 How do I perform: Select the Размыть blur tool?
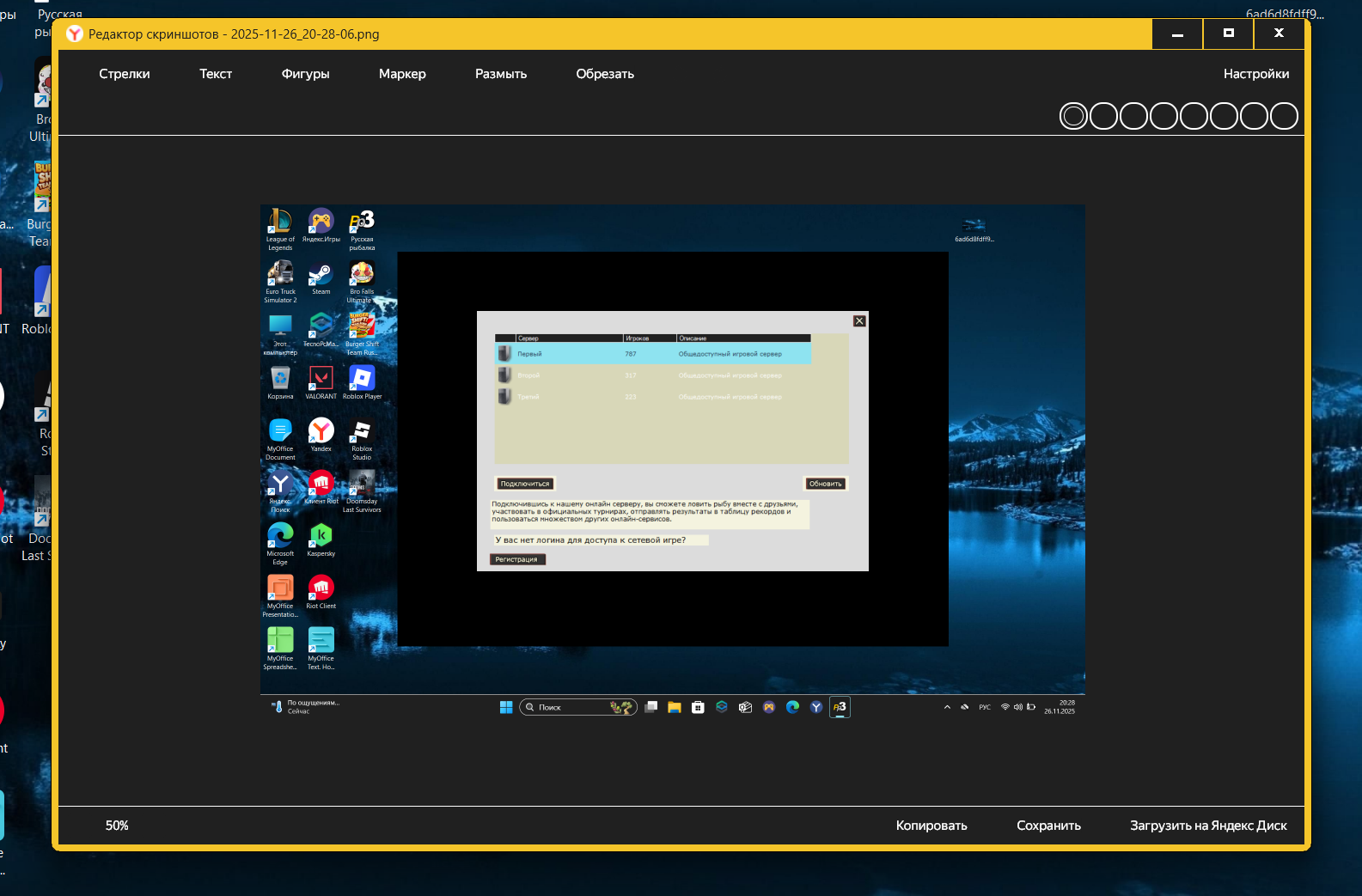(501, 74)
